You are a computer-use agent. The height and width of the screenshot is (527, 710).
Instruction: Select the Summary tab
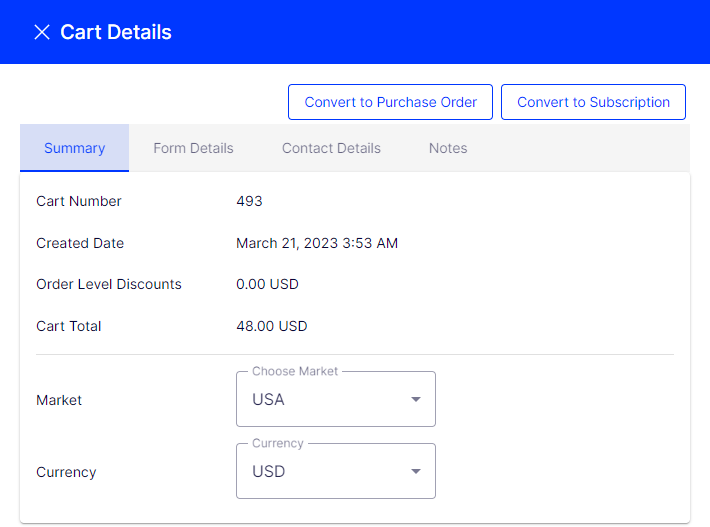pos(74,148)
